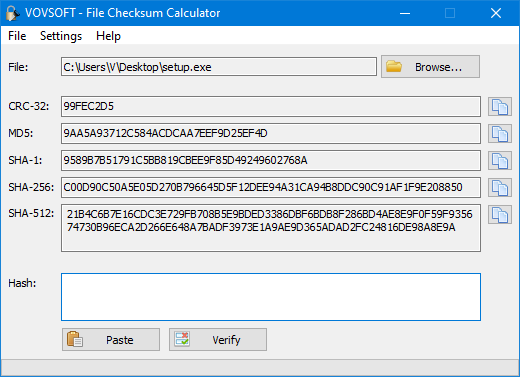Click the MD5 result field
520x377 pixels.
pos(271,134)
